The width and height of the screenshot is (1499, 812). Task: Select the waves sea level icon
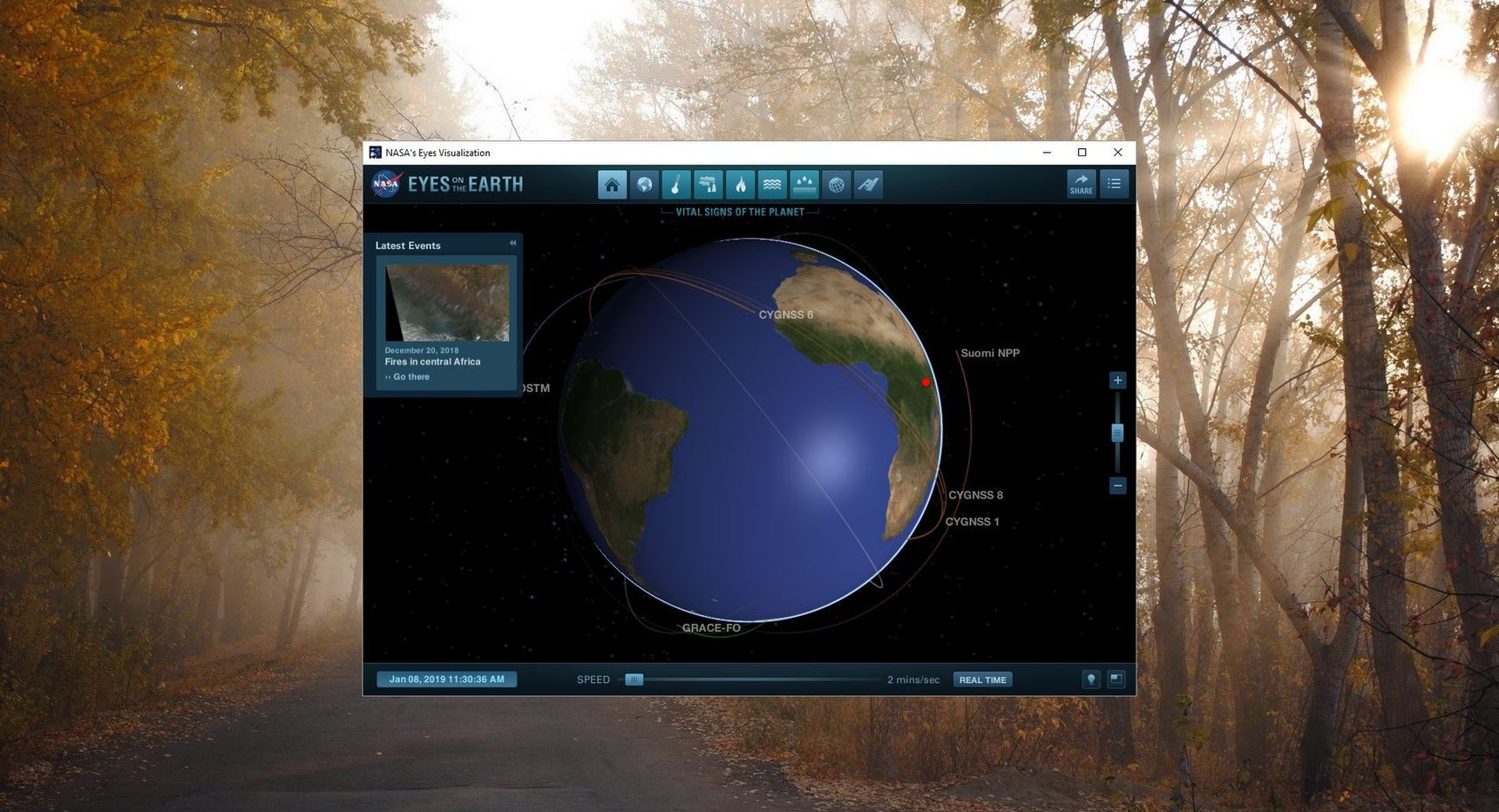772,185
